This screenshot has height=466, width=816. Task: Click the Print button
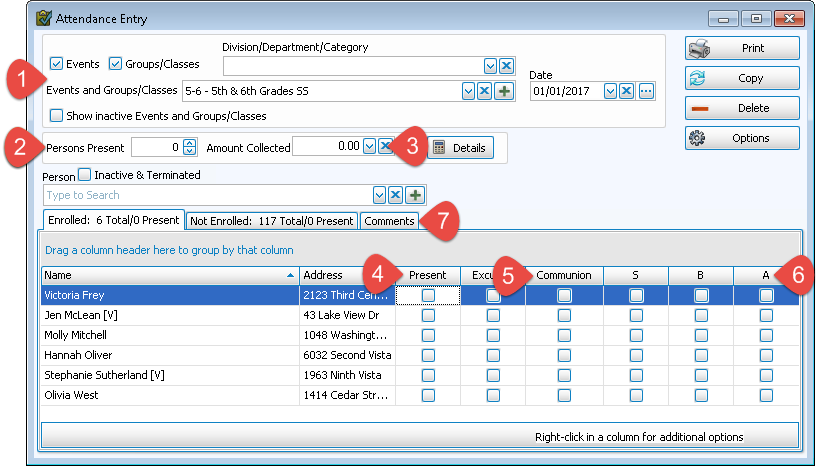[x=741, y=48]
